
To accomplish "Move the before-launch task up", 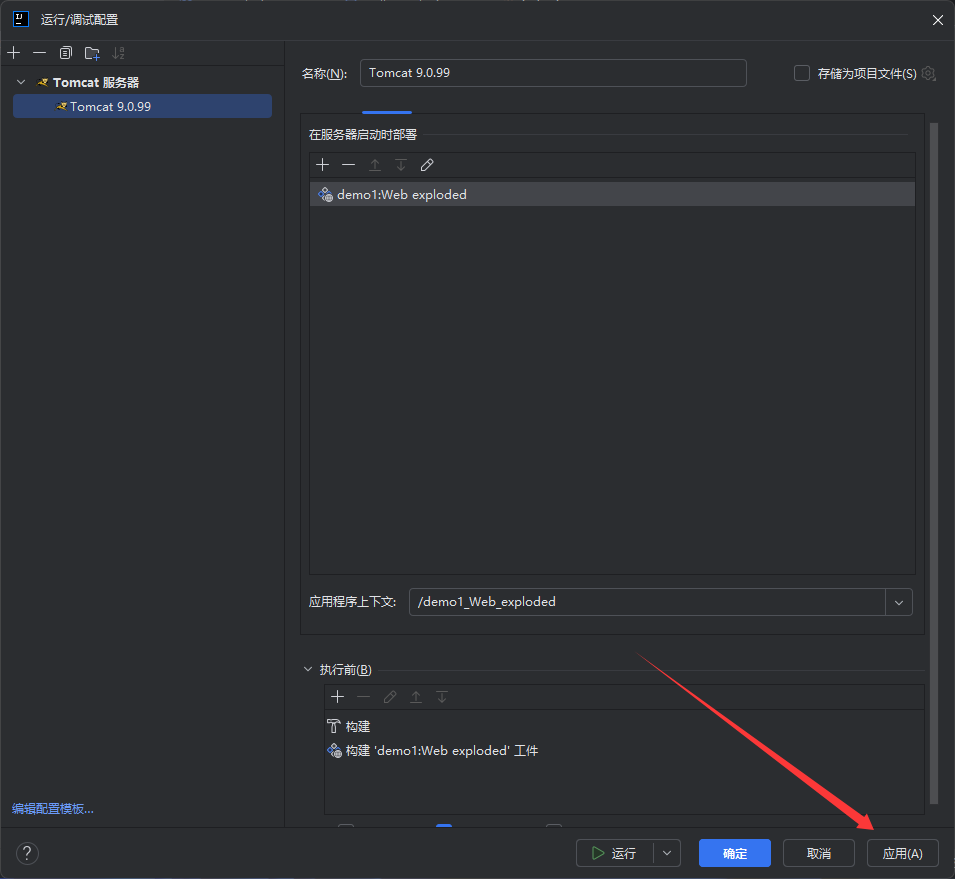I will click(x=416, y=697).
